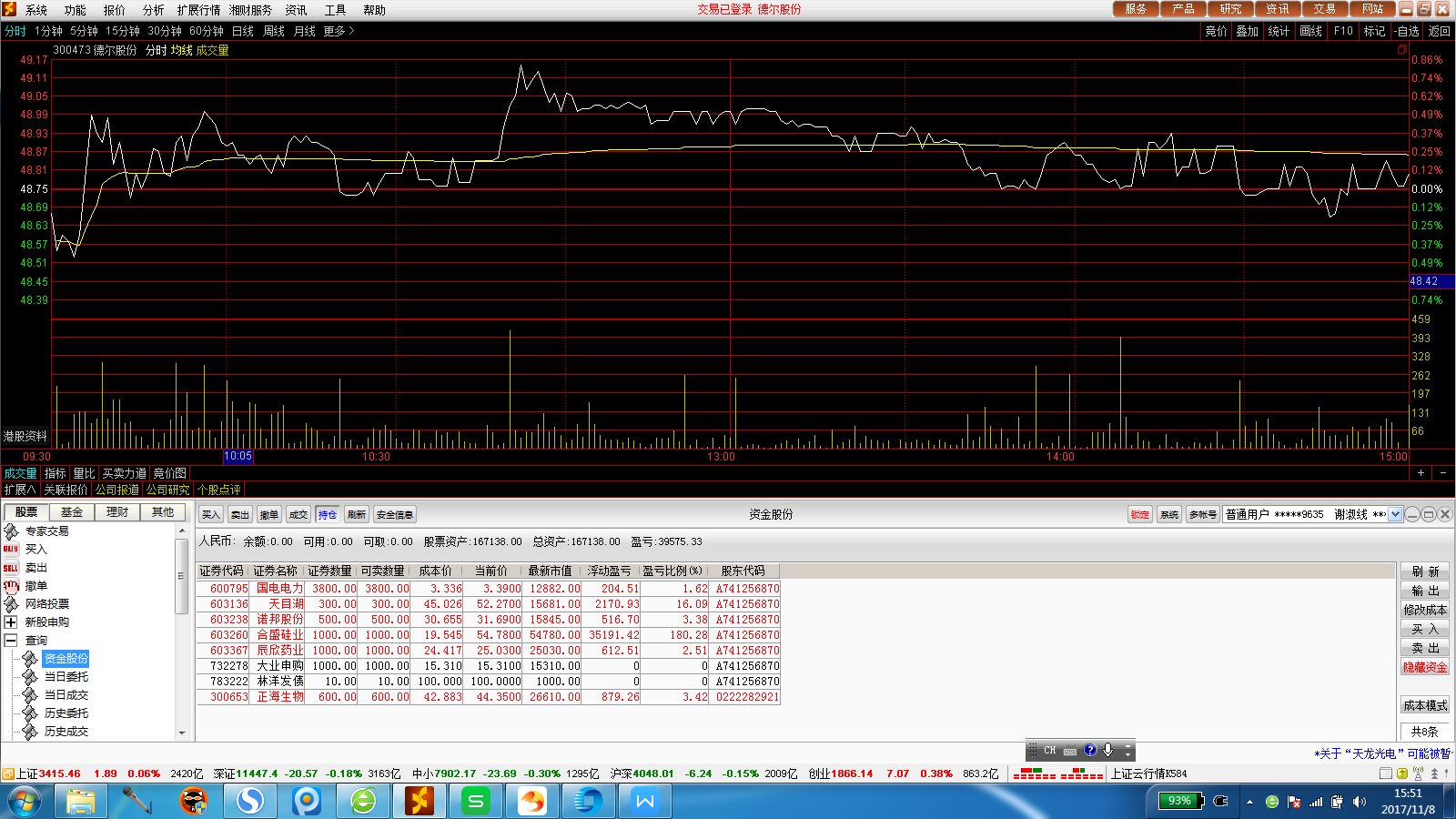
Task: Toggle 成本模式 cost mode
Action: point(1425,706)
